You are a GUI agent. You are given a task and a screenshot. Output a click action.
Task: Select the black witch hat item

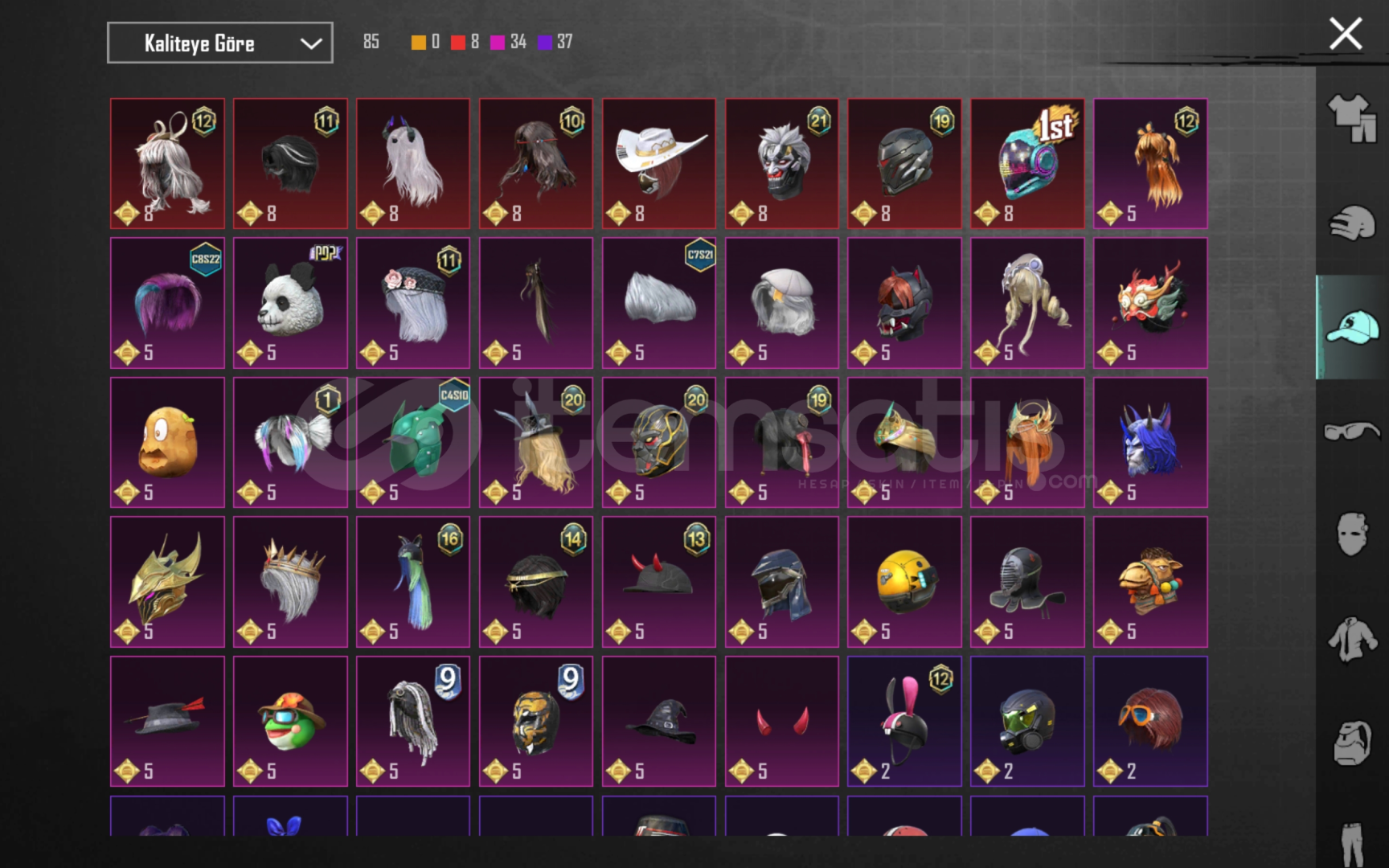[x=659, y=722]
